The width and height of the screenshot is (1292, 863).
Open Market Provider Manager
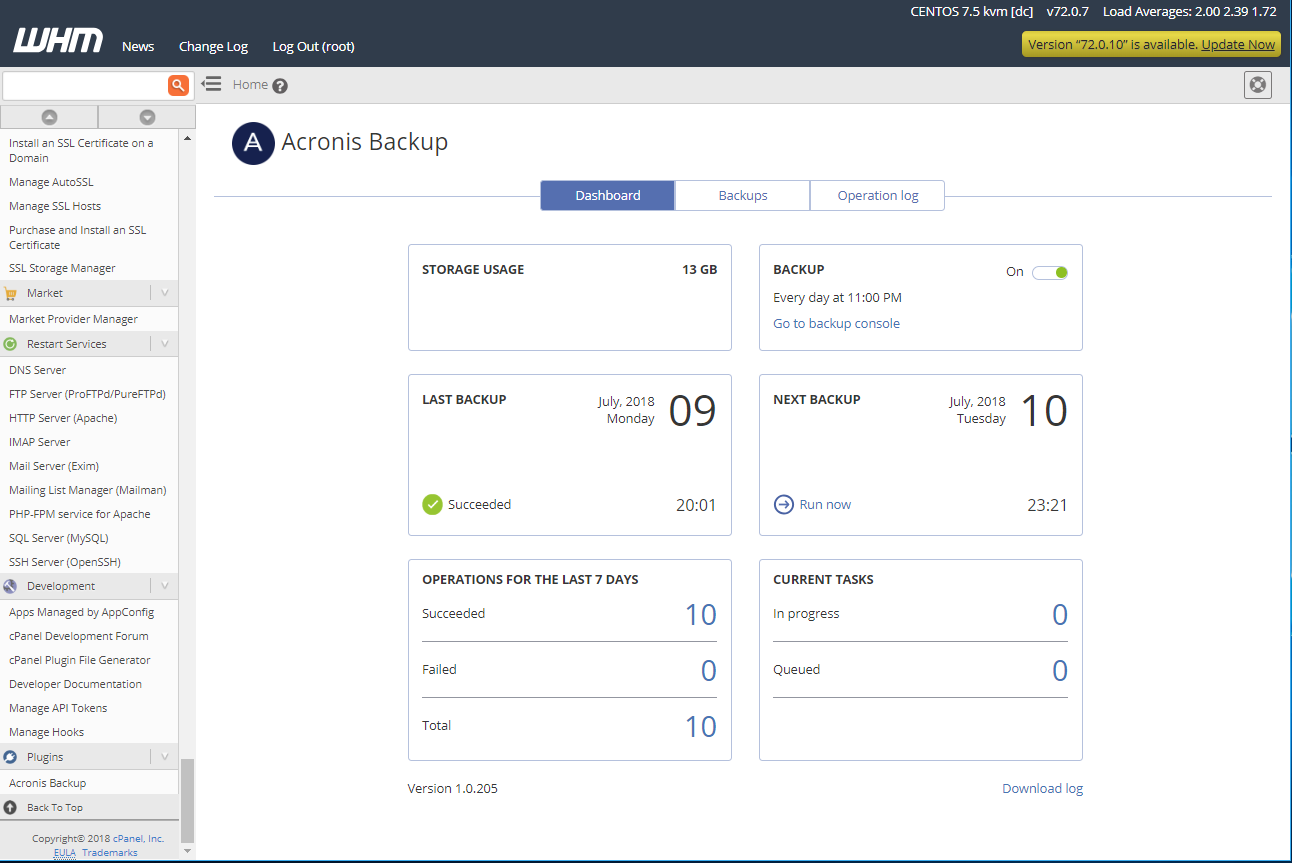point(73,319)
